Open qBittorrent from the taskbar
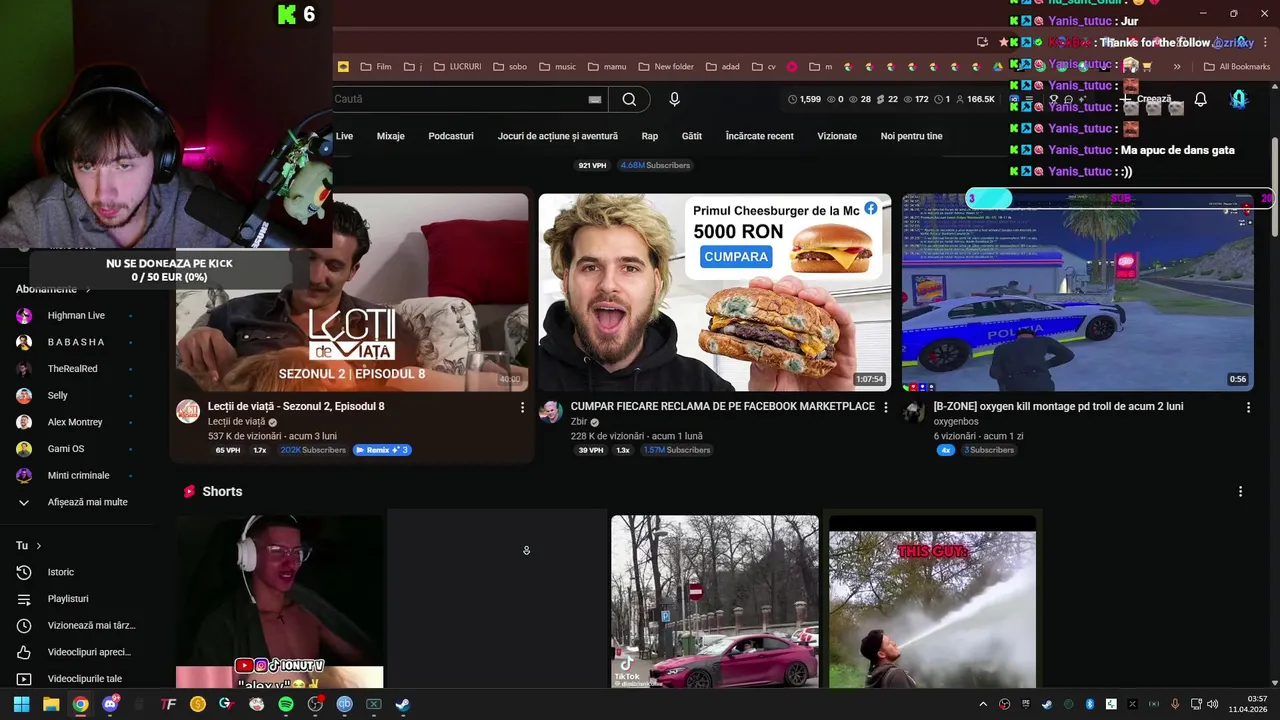 [x=344, y=704]
